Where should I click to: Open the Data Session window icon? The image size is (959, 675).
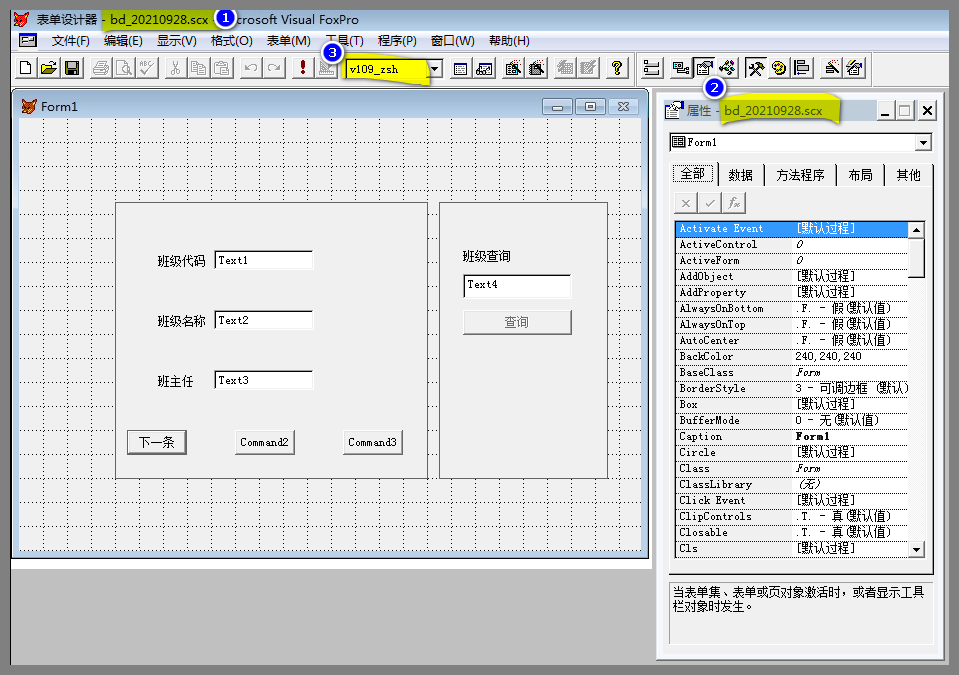pyautogui.click(x=484, y=68)
